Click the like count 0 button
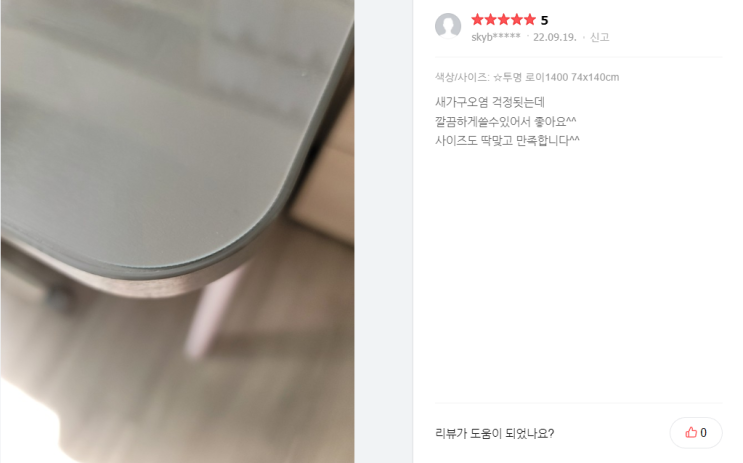 [696, 432]
